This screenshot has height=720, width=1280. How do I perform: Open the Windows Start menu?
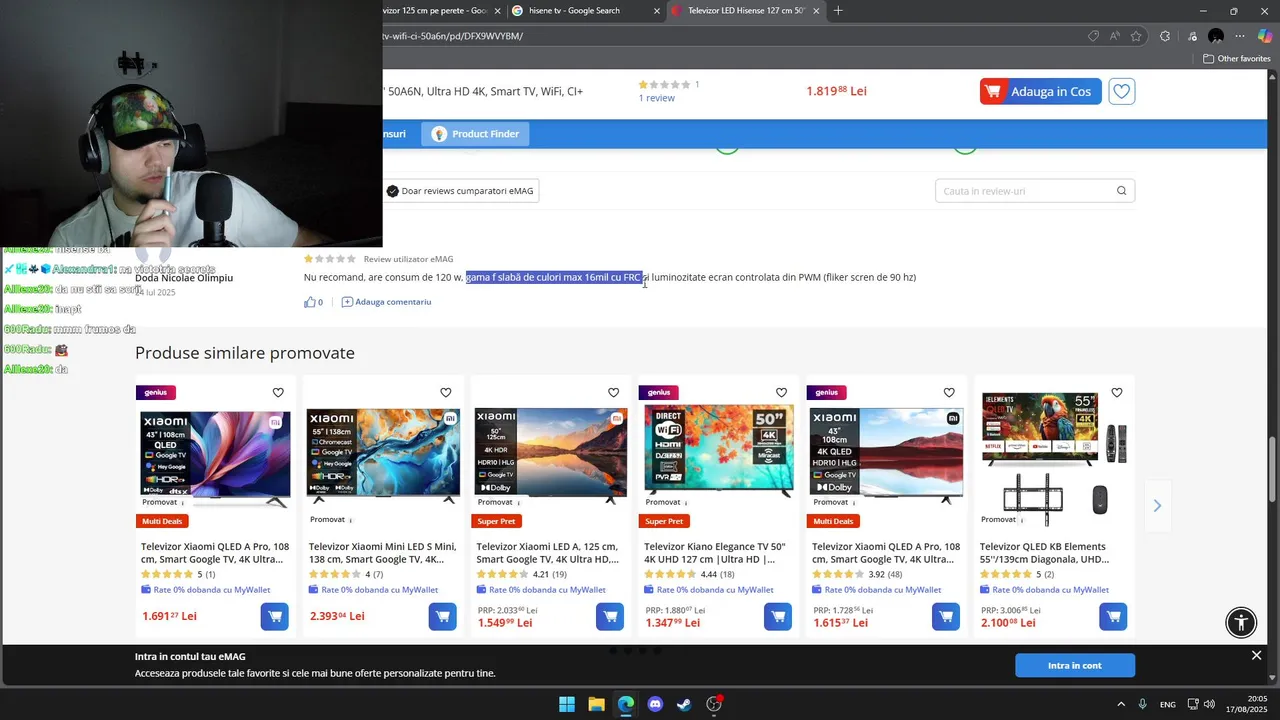(567, 704)
